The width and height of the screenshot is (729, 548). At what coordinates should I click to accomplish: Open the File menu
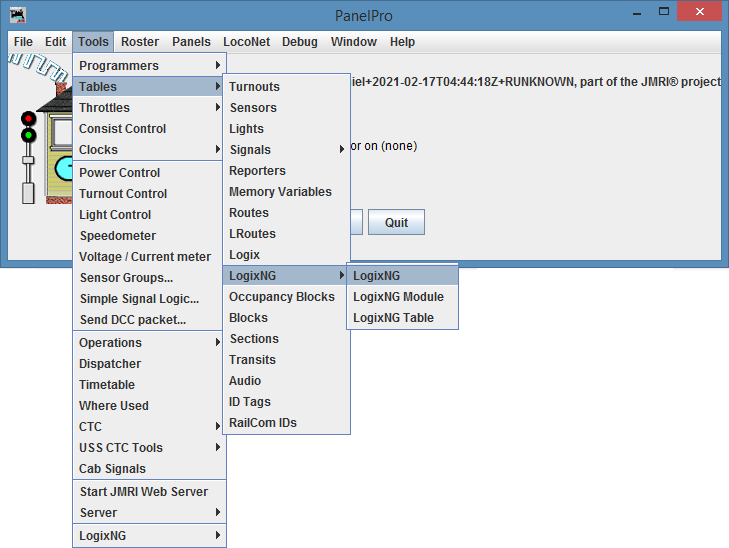click(x=23, y=42)
